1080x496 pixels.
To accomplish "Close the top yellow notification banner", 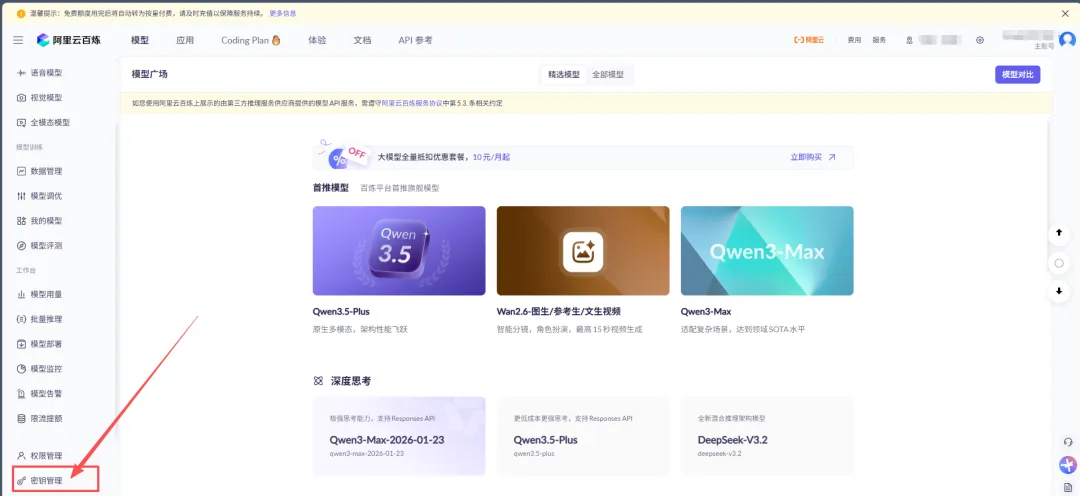I will pos(1066,13).
